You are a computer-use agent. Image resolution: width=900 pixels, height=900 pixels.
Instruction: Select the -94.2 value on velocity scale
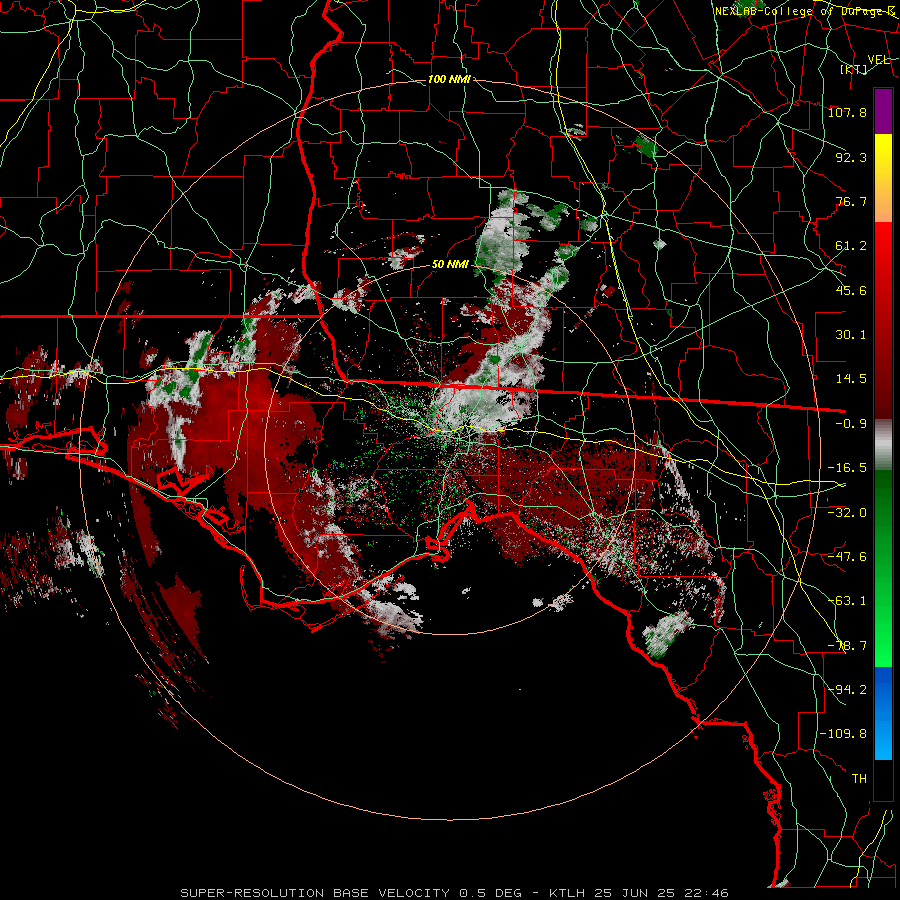tap(847, 690)
